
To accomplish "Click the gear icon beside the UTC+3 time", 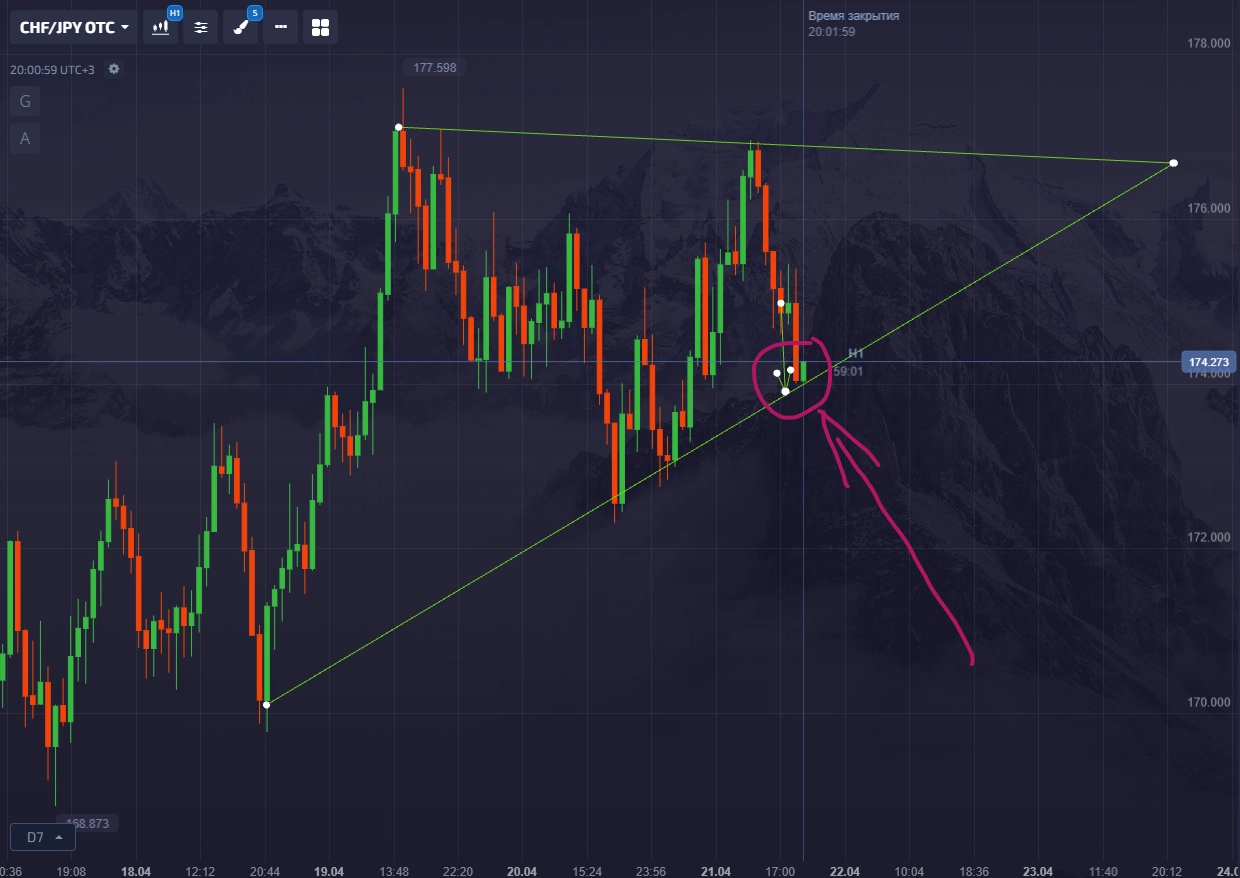I will (114, 69).
